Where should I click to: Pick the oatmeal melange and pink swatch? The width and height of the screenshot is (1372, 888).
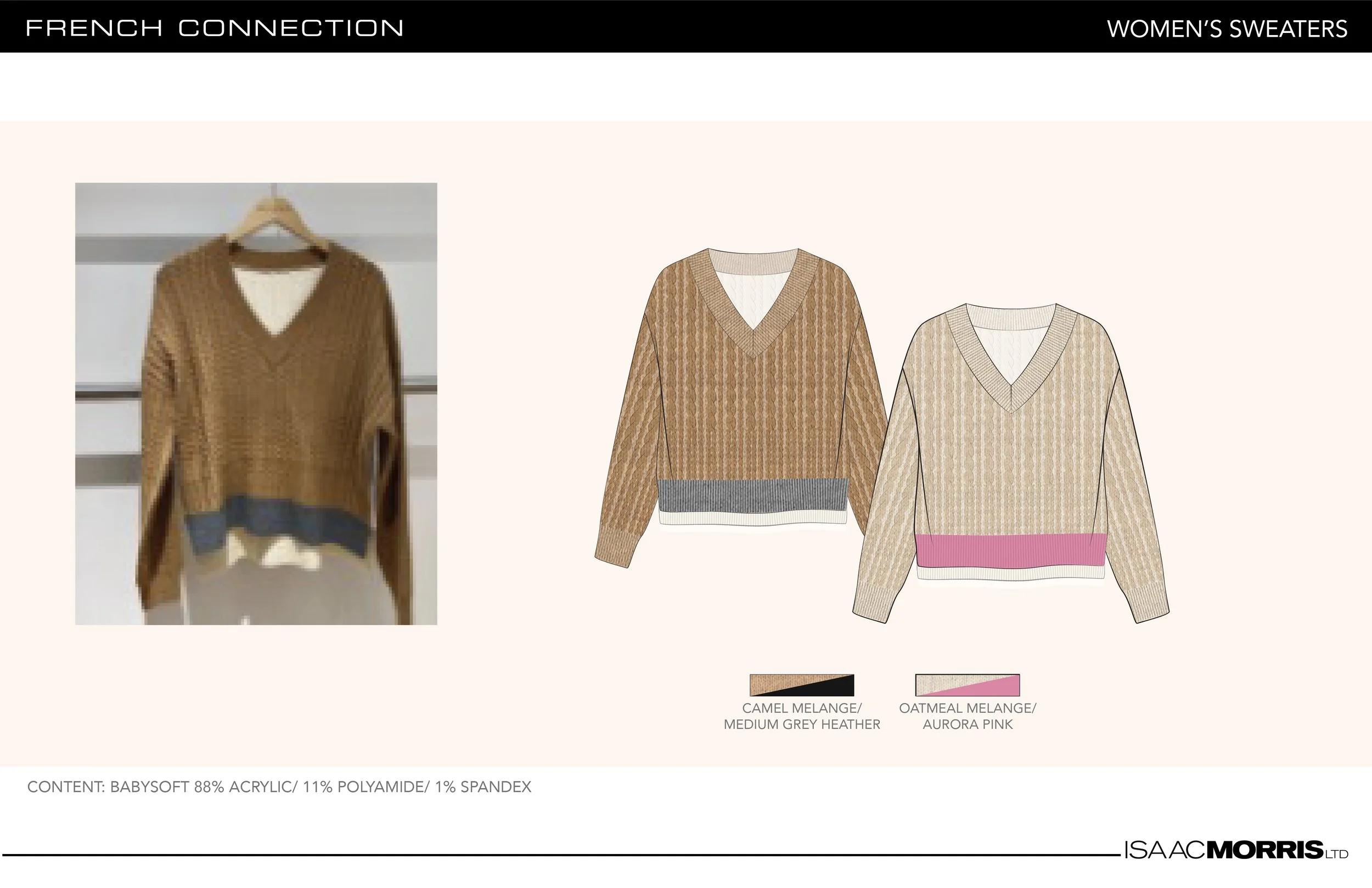coord(968,685)
